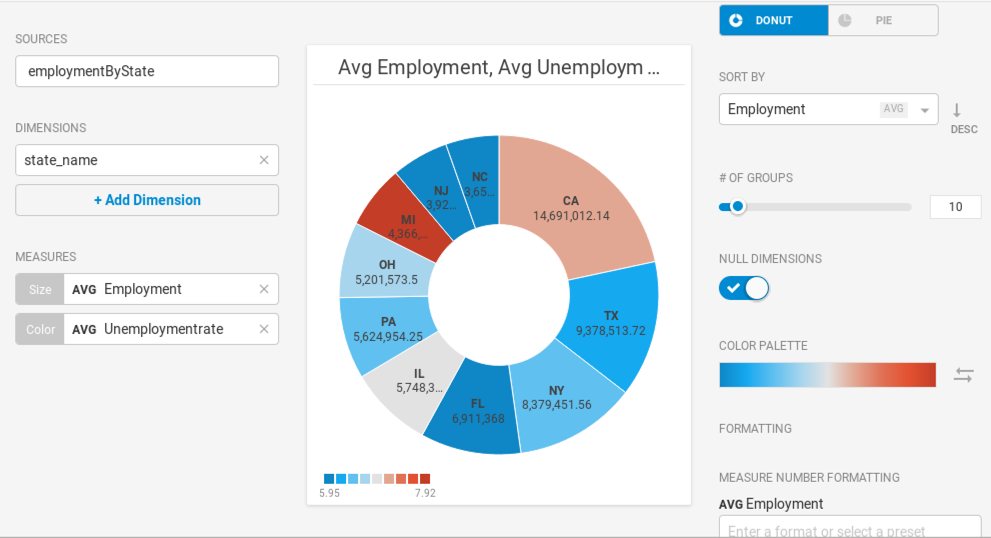991x538 pixels.
Task: Open the Sort By Employment dropdown
Action: 828,109
